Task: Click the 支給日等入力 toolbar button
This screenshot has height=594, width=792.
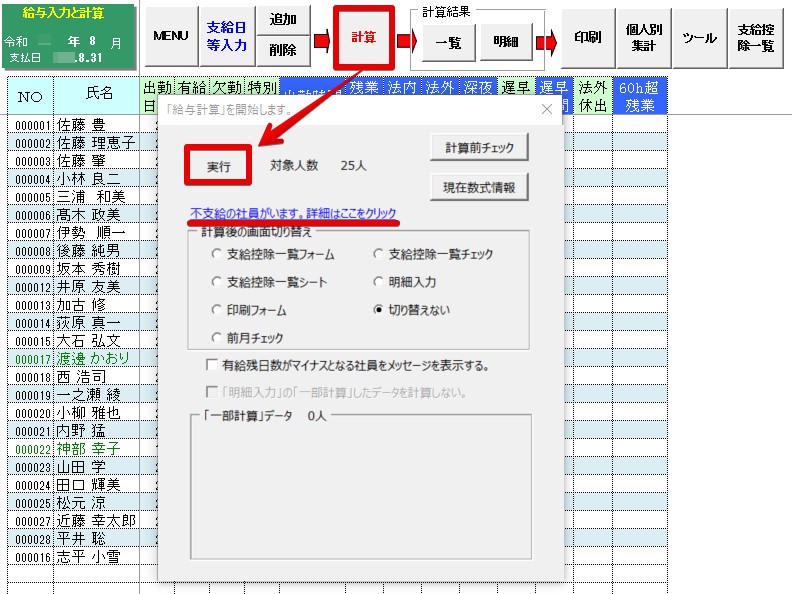Action: point(226,36)
